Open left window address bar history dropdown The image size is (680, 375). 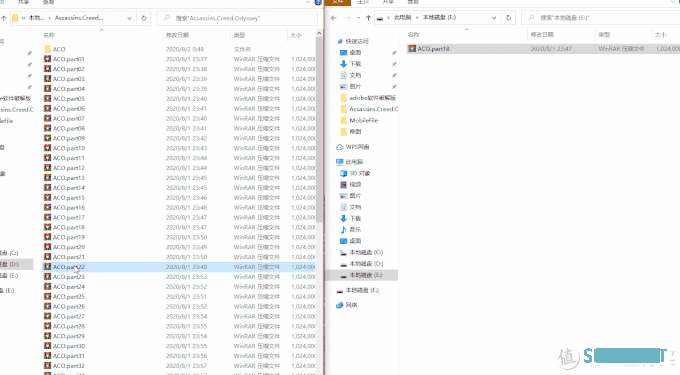(129, 18)
